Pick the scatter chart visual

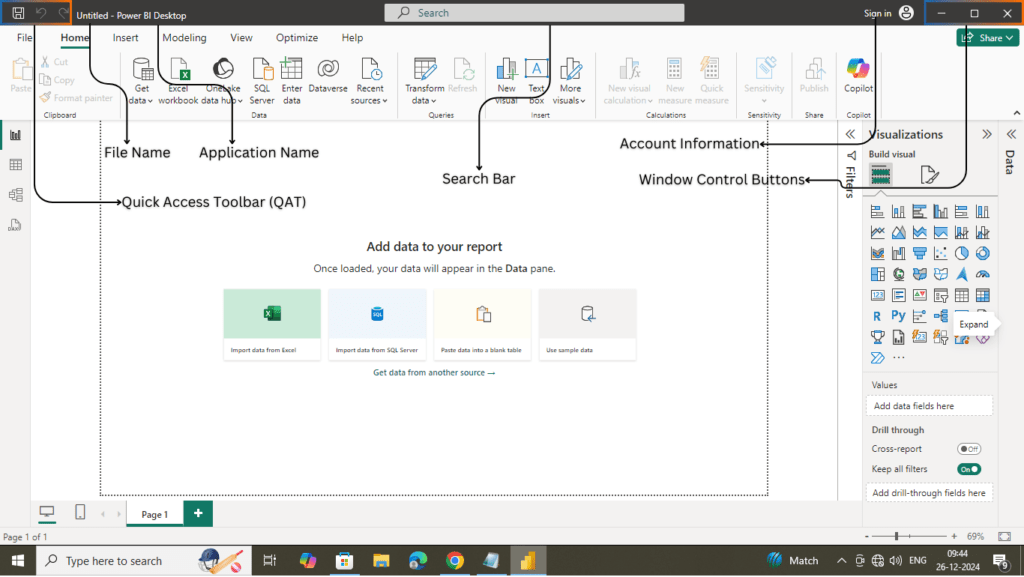pyautogui.click(x=940, y=253)
